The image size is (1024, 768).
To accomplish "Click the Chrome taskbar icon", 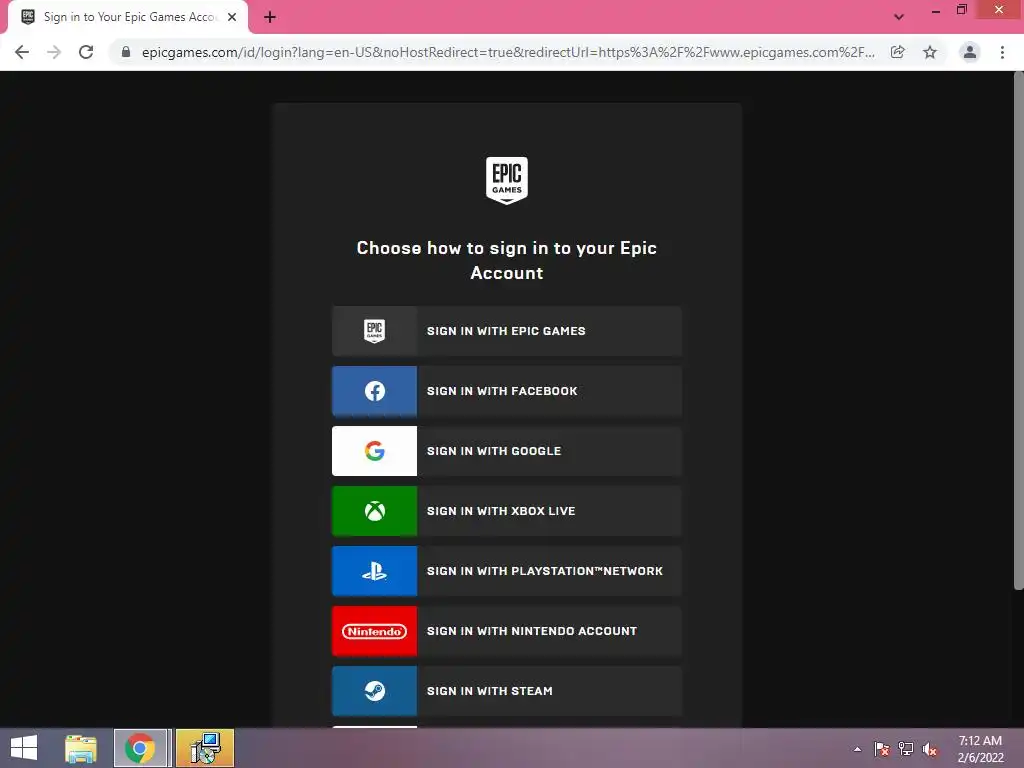I will 140,748.
